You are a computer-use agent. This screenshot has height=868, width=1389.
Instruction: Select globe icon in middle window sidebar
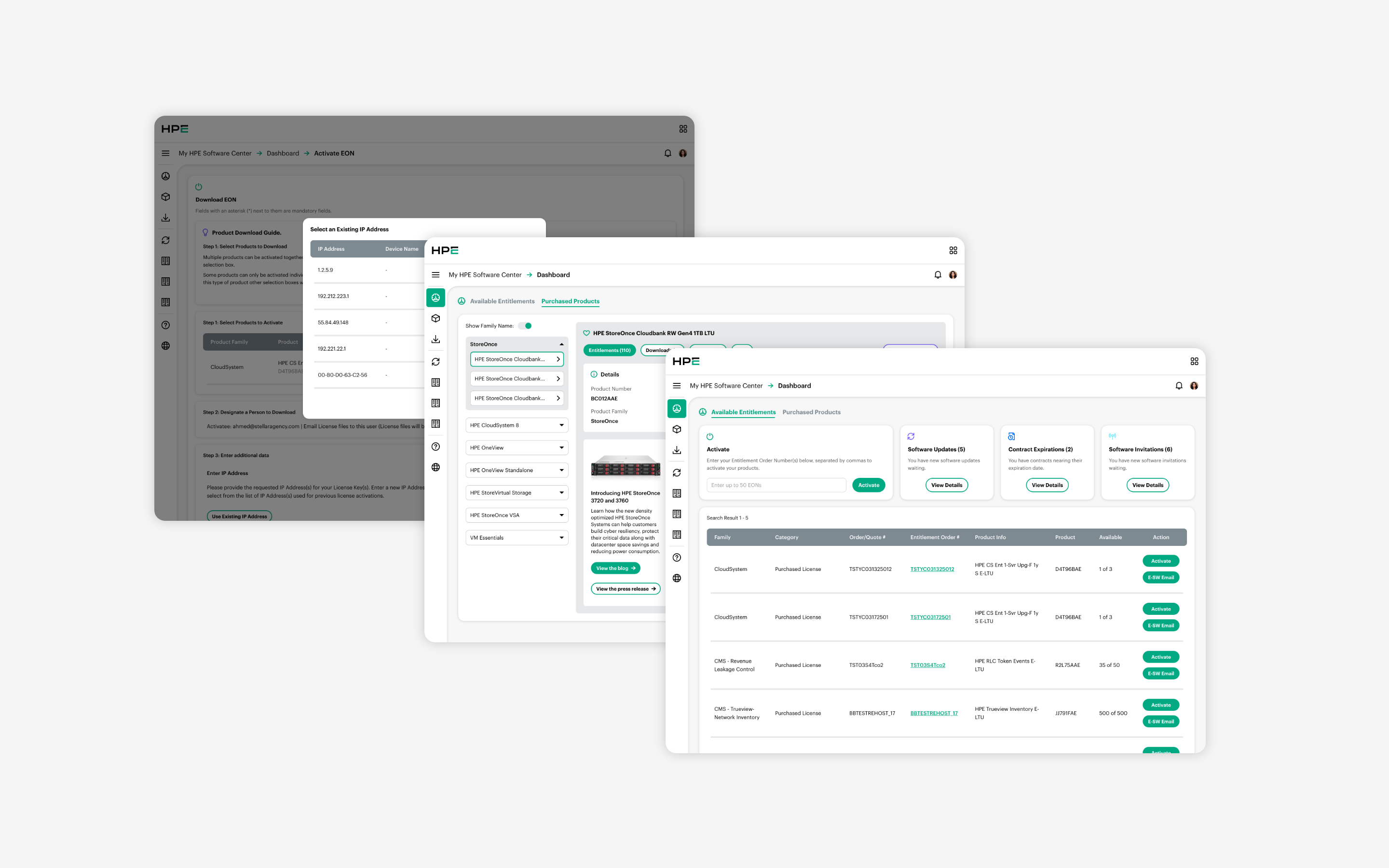tap(436, 467)
